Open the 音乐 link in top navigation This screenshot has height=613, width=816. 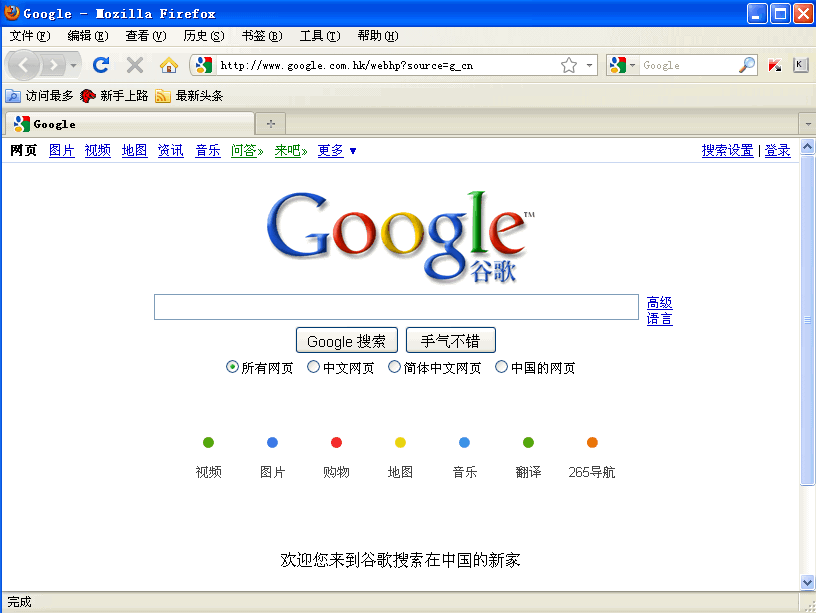[x=208, y=151]
